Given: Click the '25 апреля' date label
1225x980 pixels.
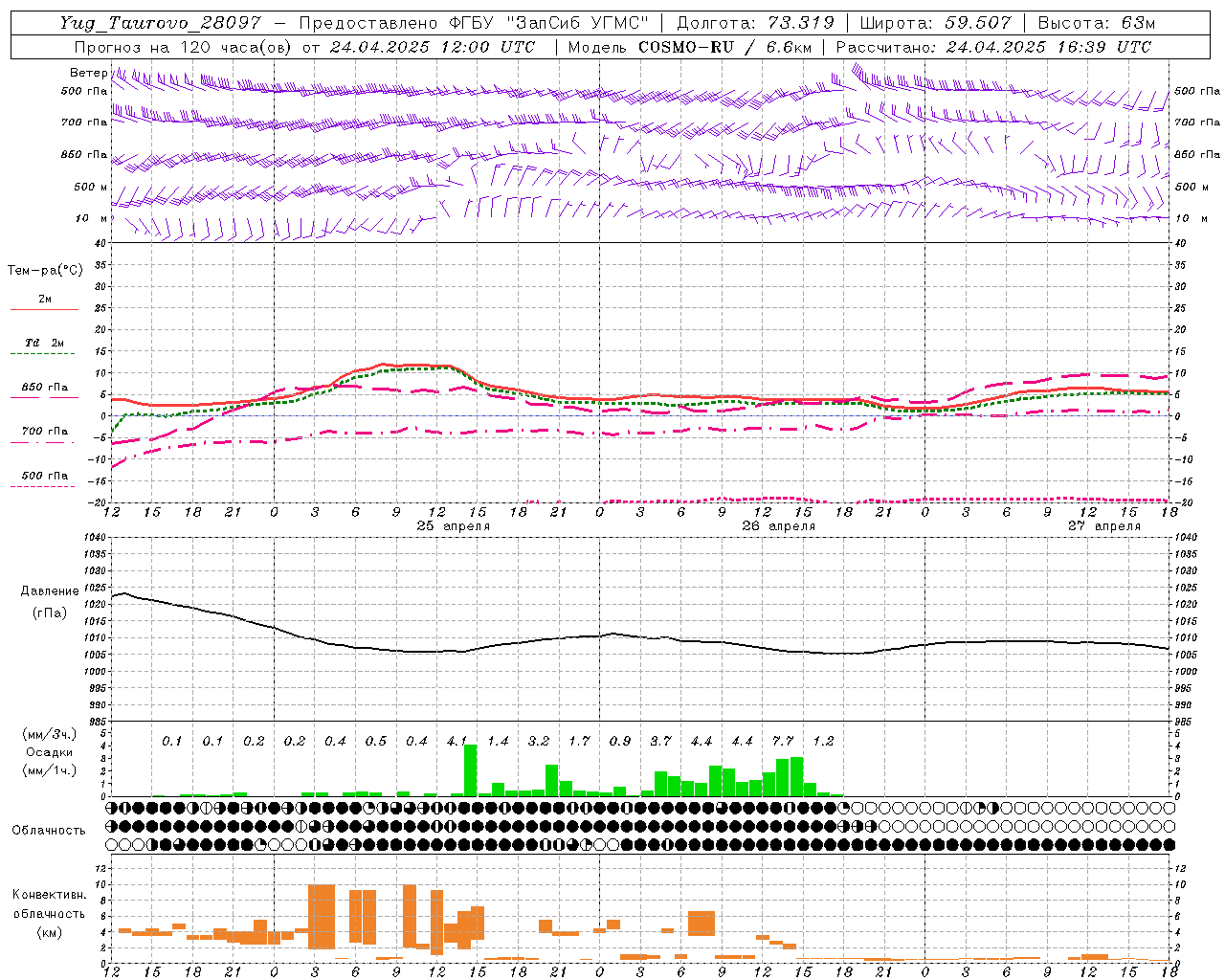Looking at the screenshot, I should [454, 526].
